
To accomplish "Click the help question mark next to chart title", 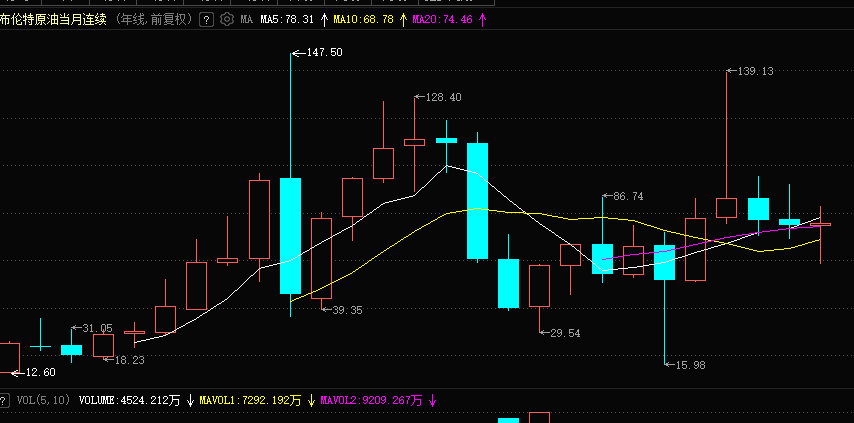I will coord(206,19).
